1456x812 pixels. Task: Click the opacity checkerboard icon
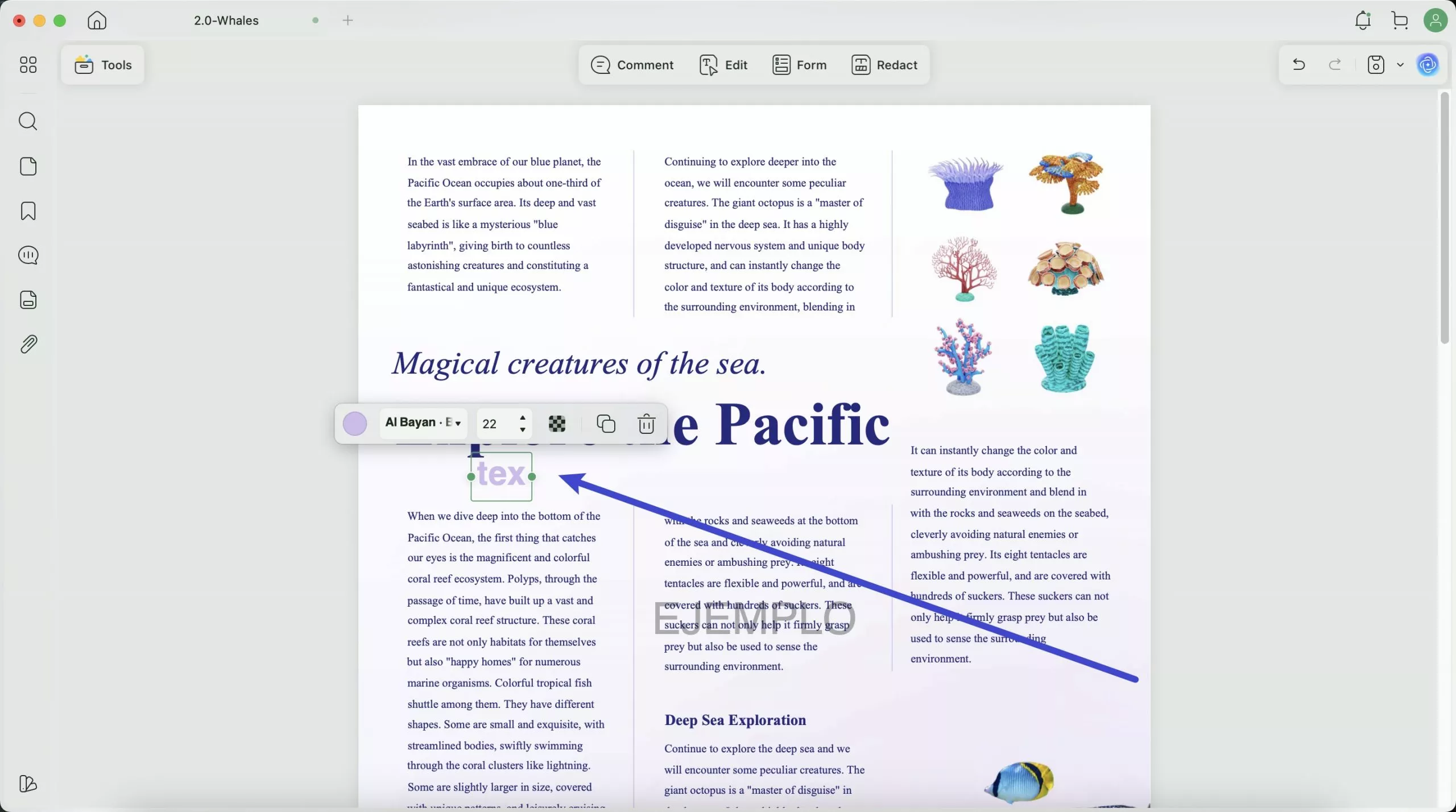[557, 424]
